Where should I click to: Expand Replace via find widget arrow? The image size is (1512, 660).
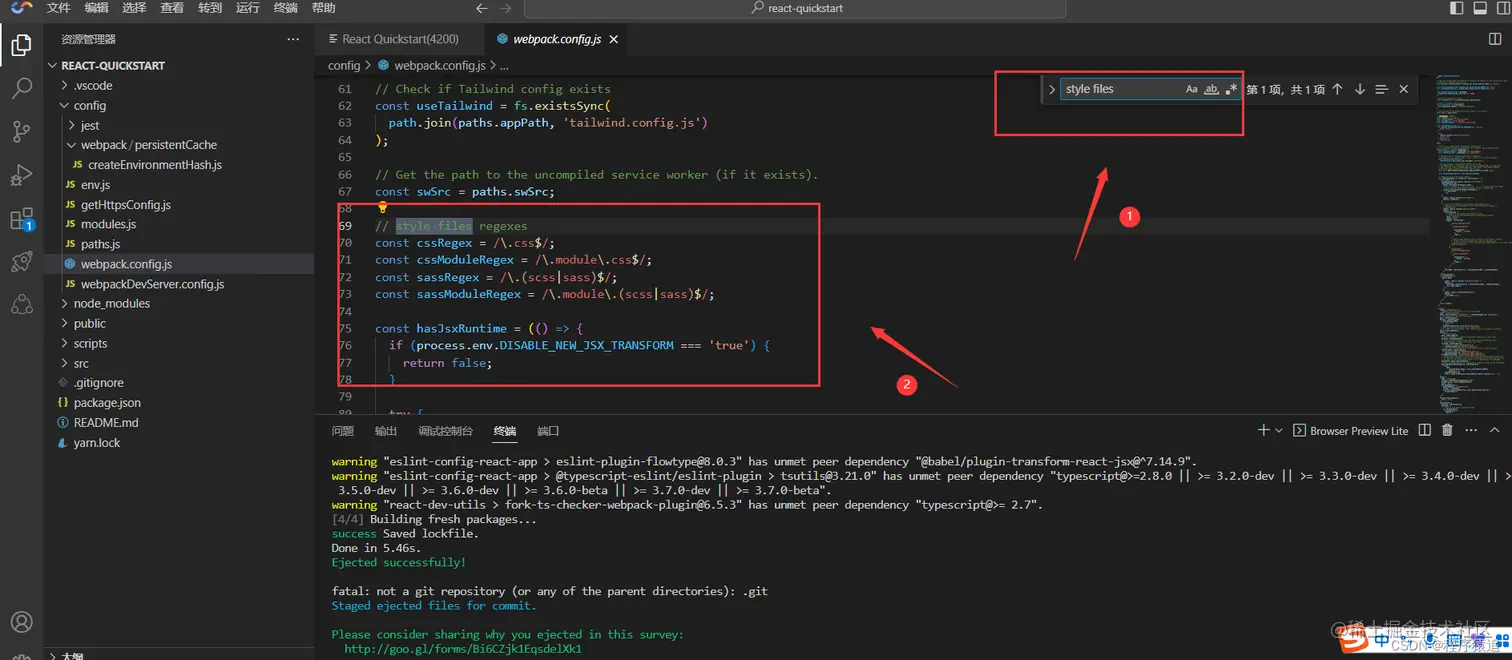click(x=1052, y=89)
